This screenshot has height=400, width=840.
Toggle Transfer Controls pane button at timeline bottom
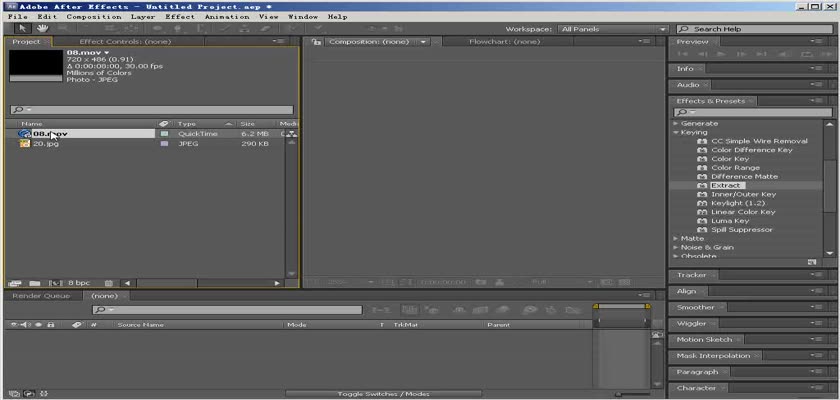(29, 394)
